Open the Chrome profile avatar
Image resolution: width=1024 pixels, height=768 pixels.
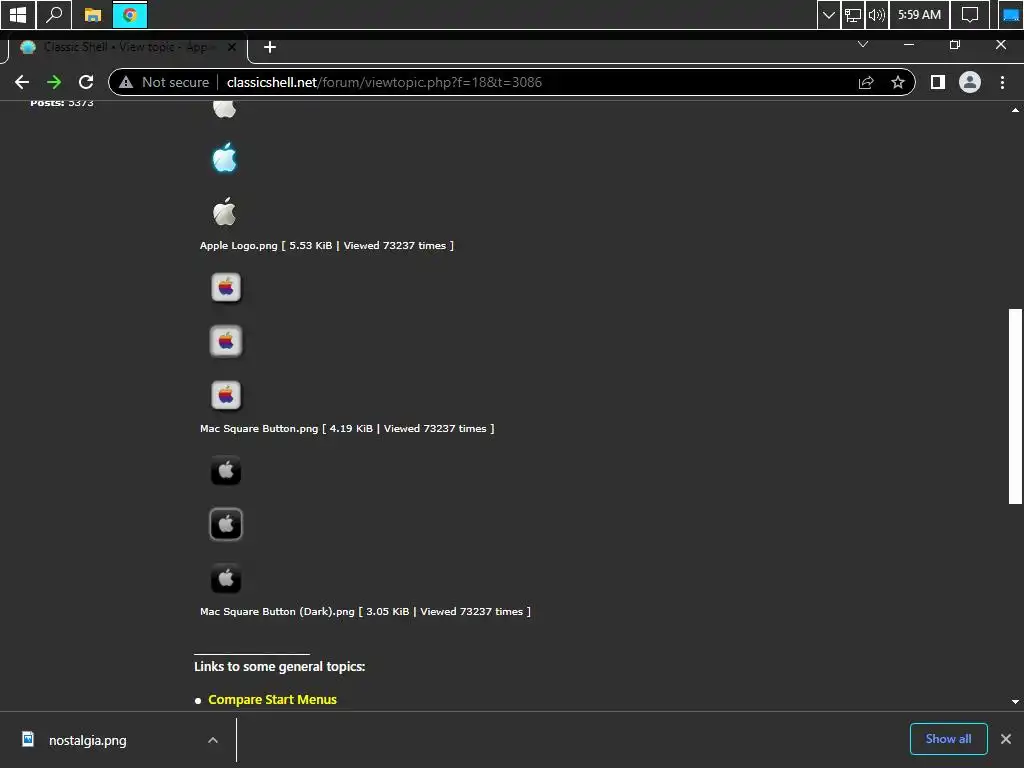pos(970,82)
